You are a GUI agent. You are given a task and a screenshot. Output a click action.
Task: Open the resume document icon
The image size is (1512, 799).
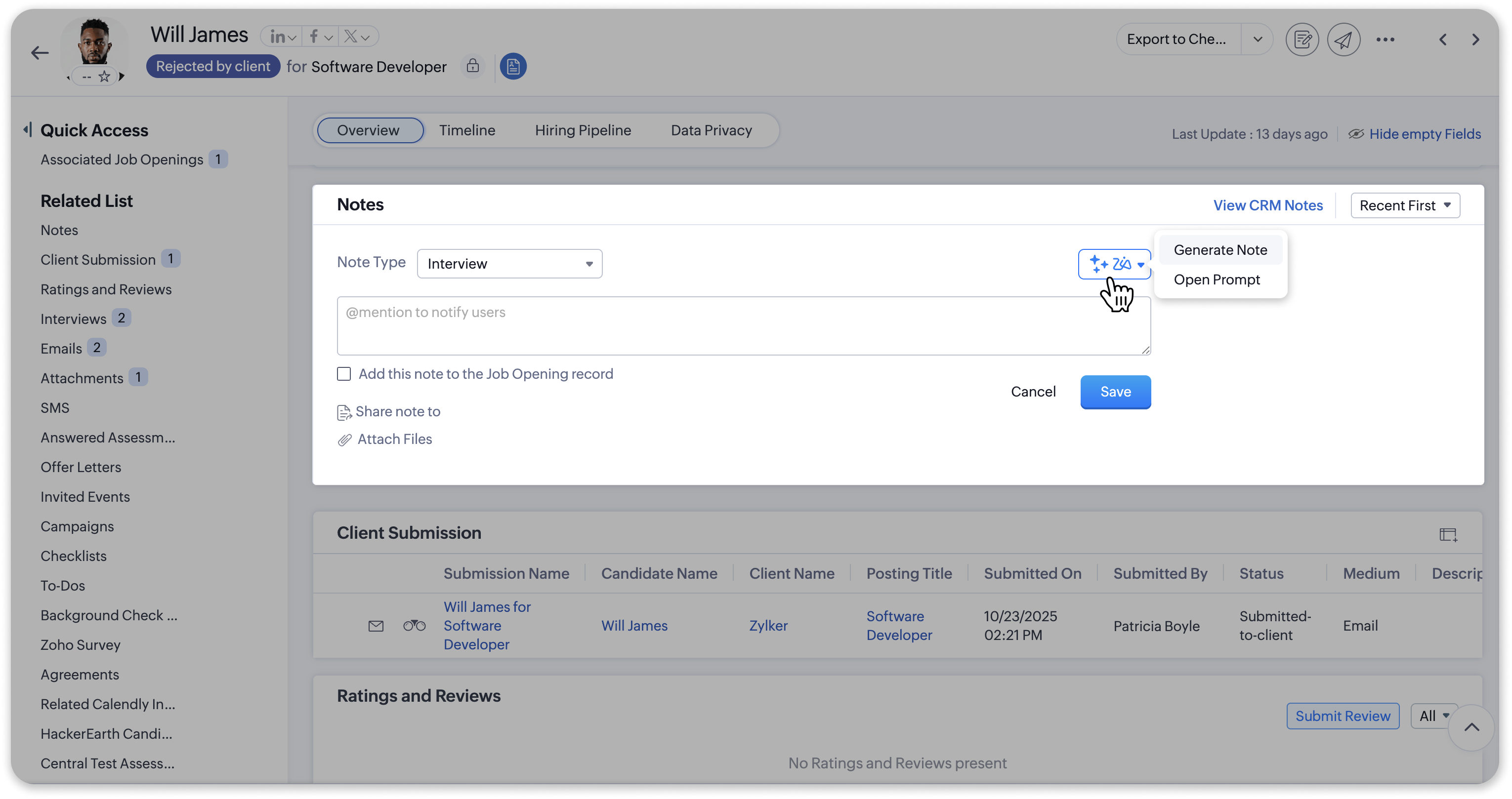click(x=513, y=66)
